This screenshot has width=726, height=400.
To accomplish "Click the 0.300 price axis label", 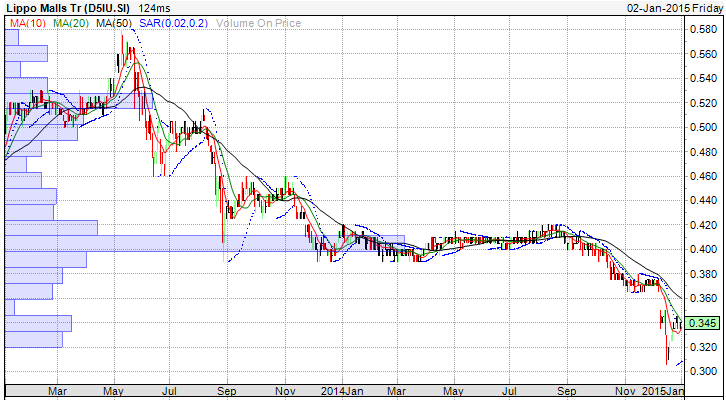I will click(x=704, y=371).
